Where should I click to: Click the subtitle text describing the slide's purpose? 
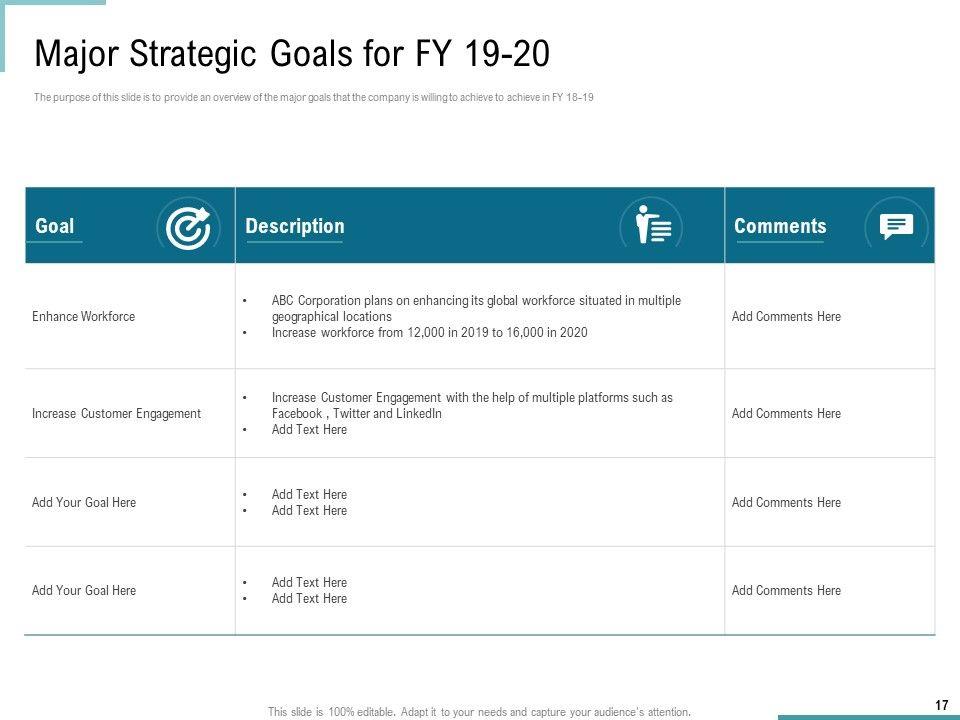(315, 98)
